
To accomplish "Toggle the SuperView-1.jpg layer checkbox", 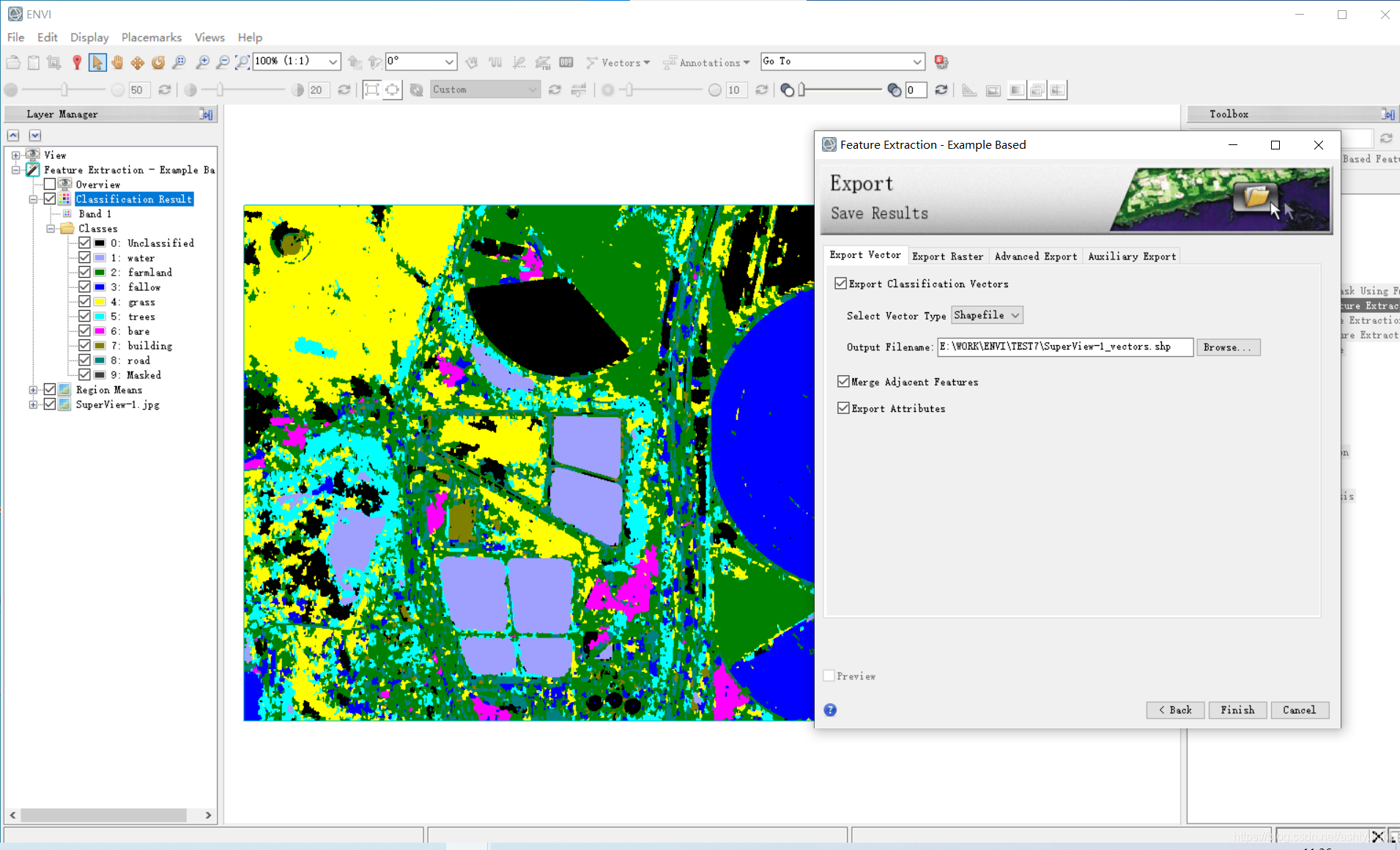I will click(x=50, y=404).
